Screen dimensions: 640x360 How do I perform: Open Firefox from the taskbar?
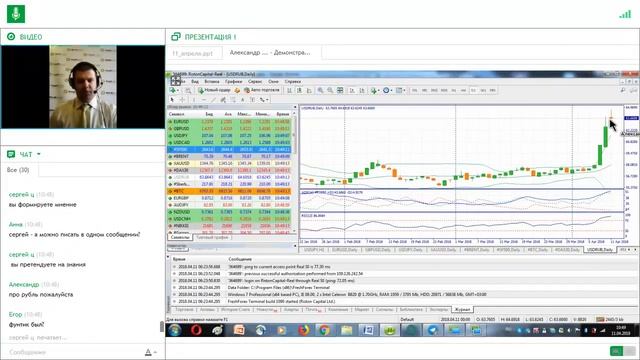pyautogui.click(x=303, y=330)
